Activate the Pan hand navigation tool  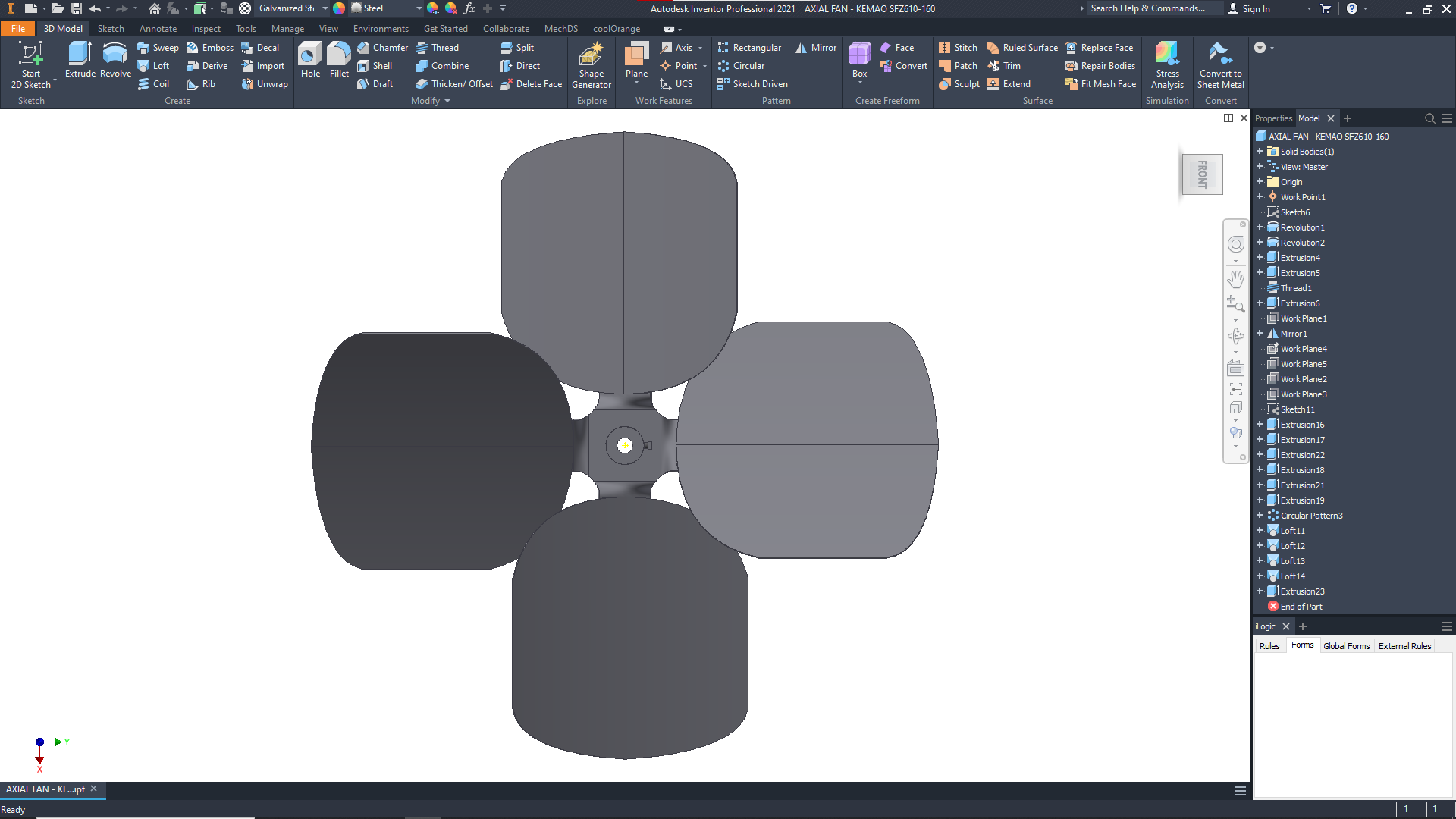(x=1235, y=279)
